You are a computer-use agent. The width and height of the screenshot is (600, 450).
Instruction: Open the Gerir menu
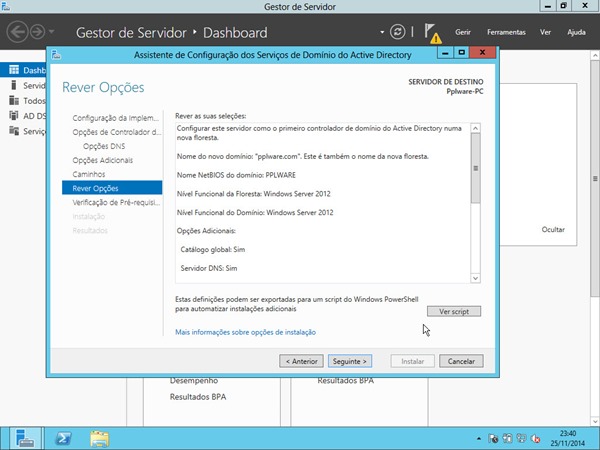[463, 32]
